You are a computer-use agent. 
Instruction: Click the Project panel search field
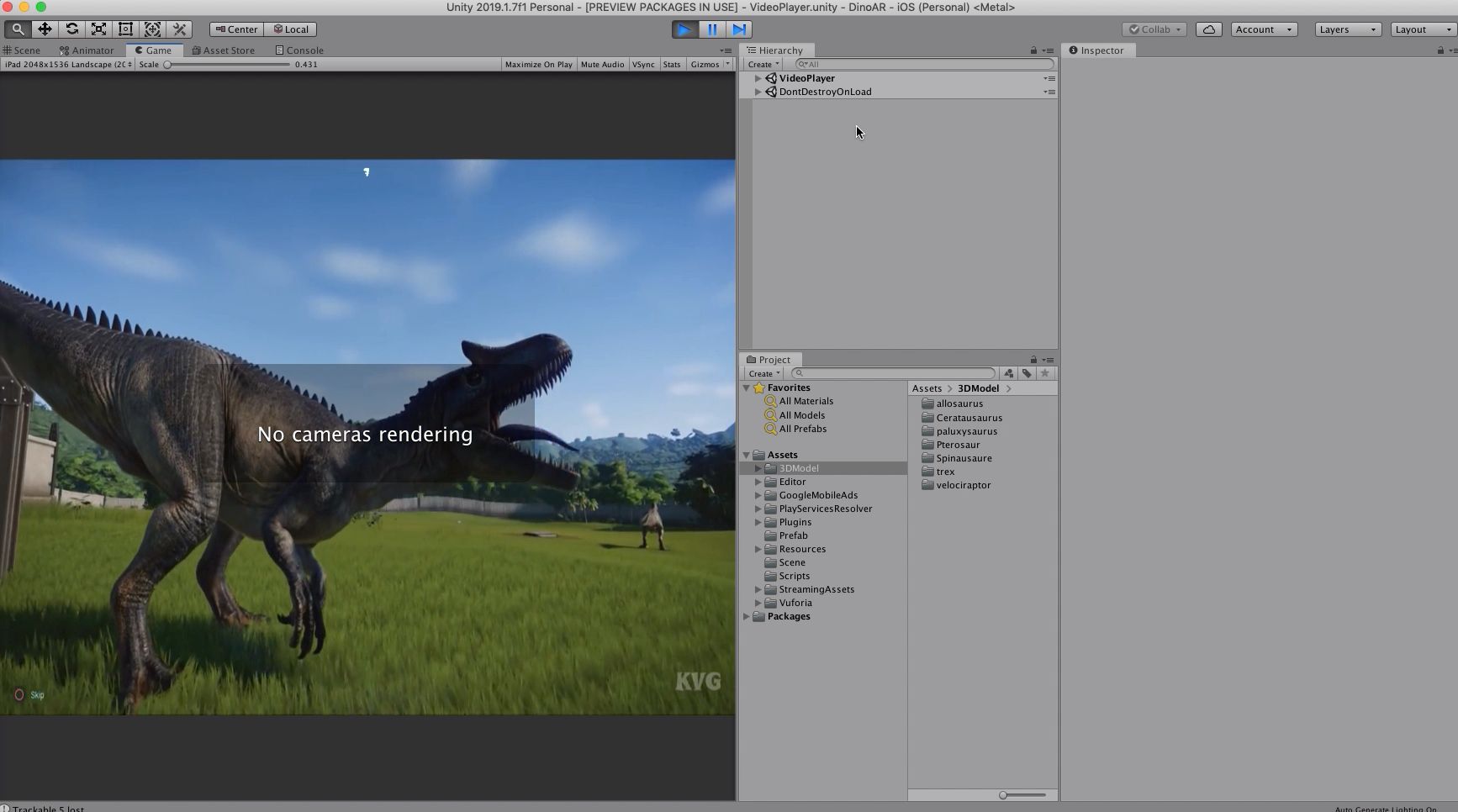click(894, 373)
